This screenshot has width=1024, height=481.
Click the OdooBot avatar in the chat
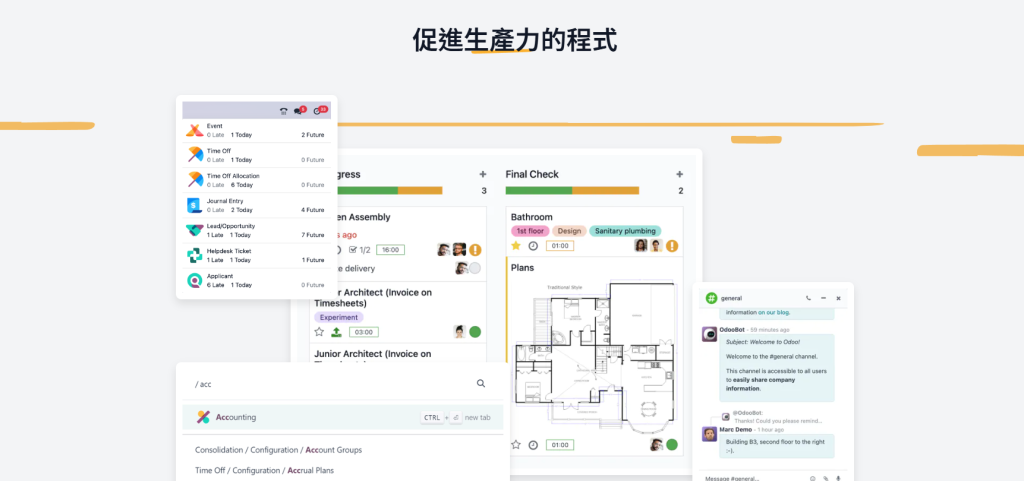[x=709, y=335]
